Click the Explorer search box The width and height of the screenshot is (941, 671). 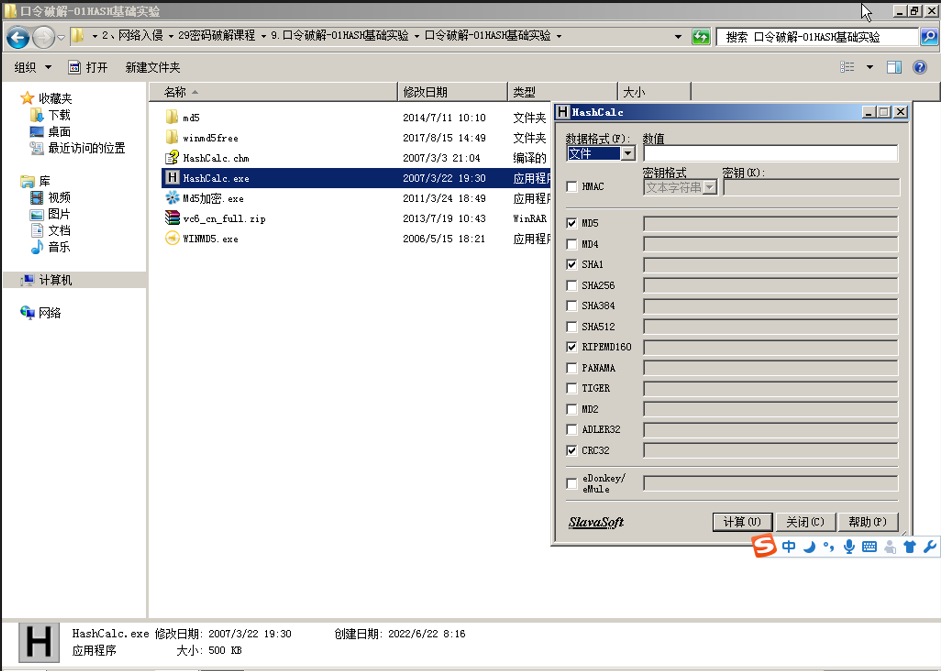click(819, 37)
